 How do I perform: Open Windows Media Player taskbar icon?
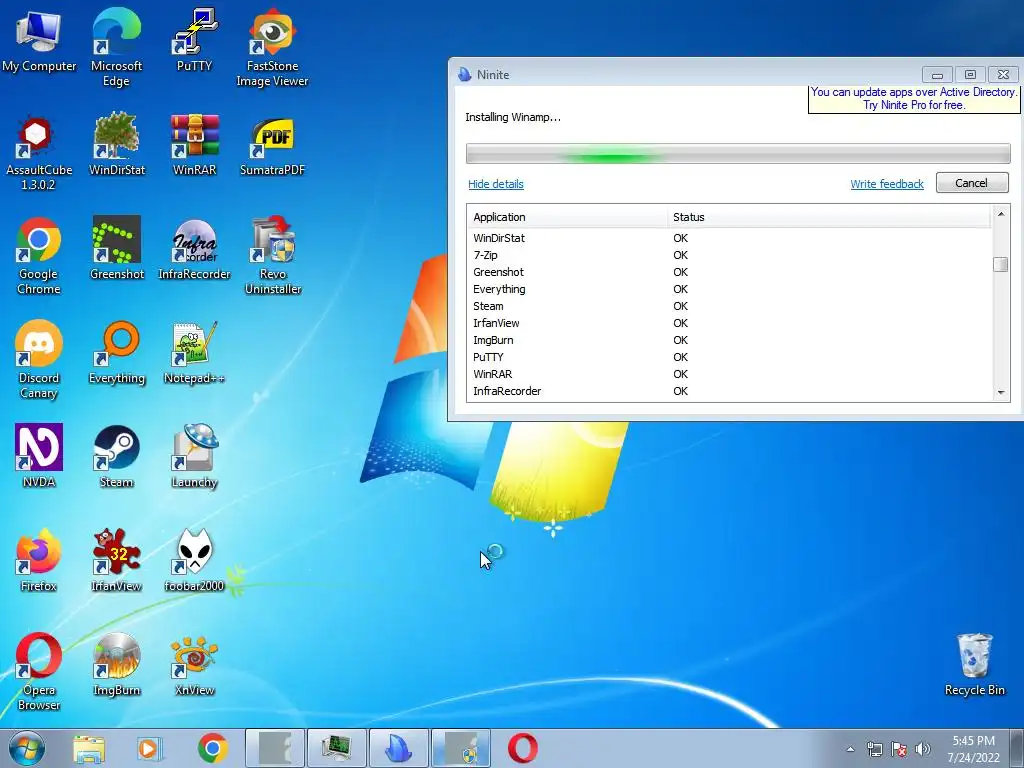point(150,749)
